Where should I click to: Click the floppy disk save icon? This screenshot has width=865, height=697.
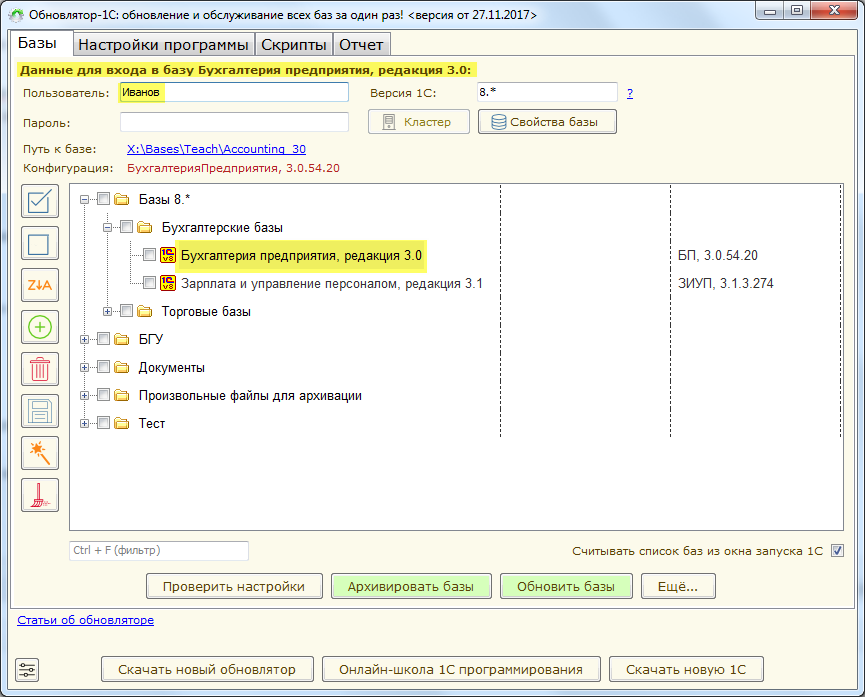40,411
